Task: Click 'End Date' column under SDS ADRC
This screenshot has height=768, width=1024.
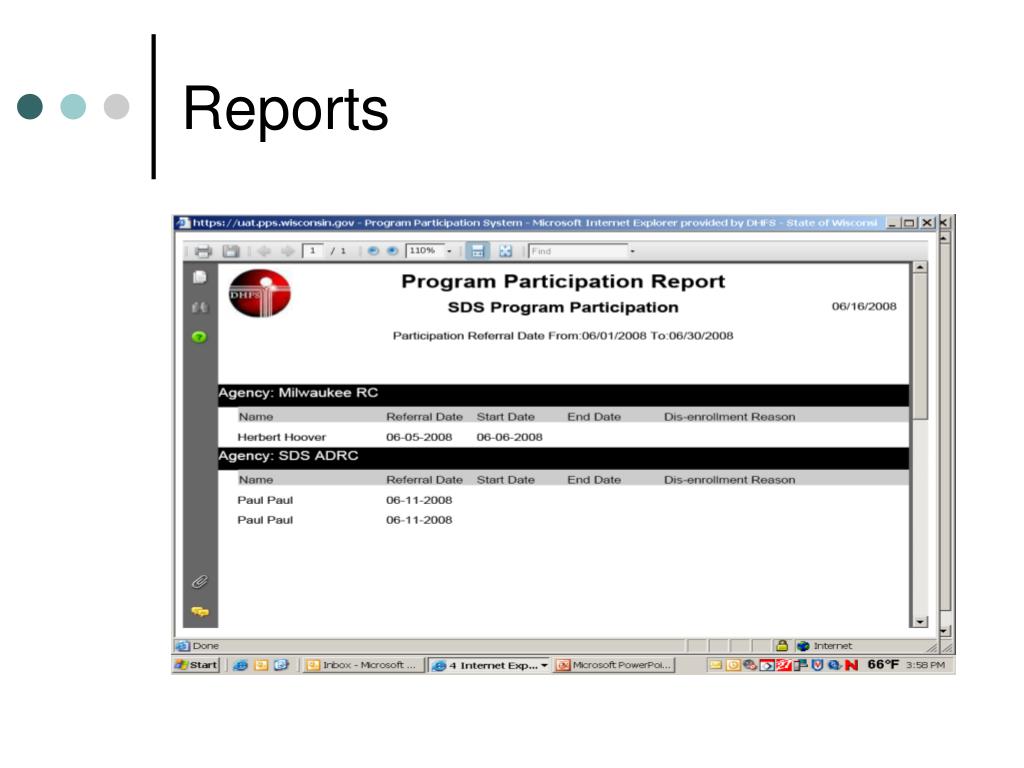Action: 594,480
